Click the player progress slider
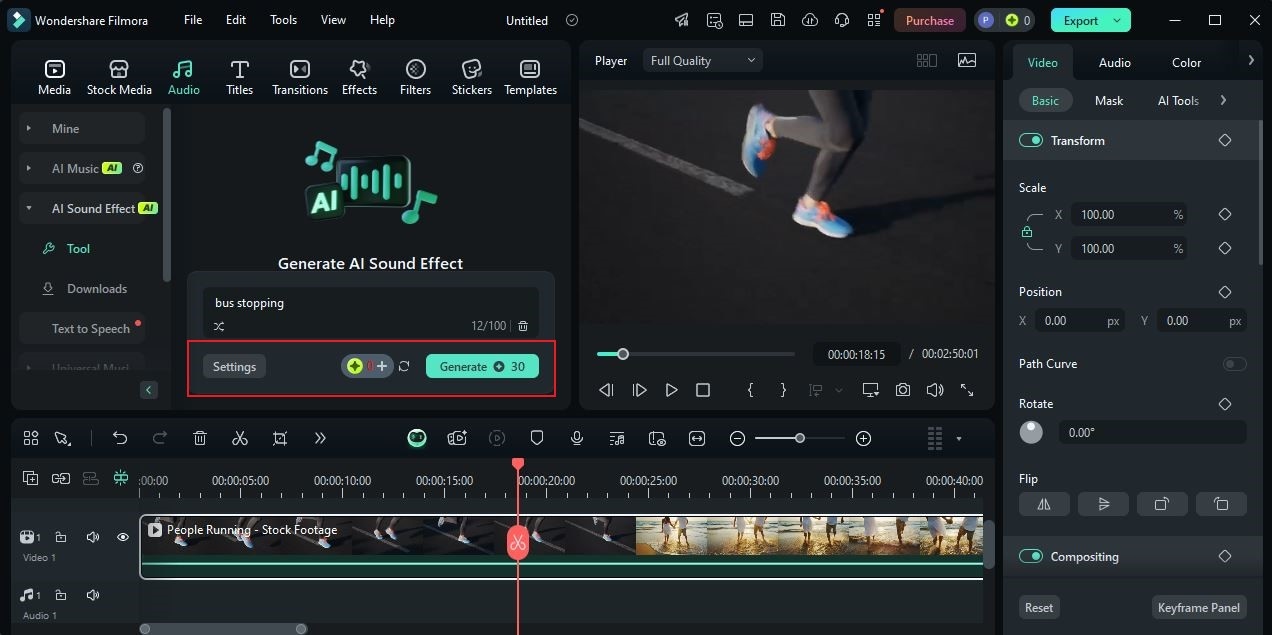 (696, 354)
